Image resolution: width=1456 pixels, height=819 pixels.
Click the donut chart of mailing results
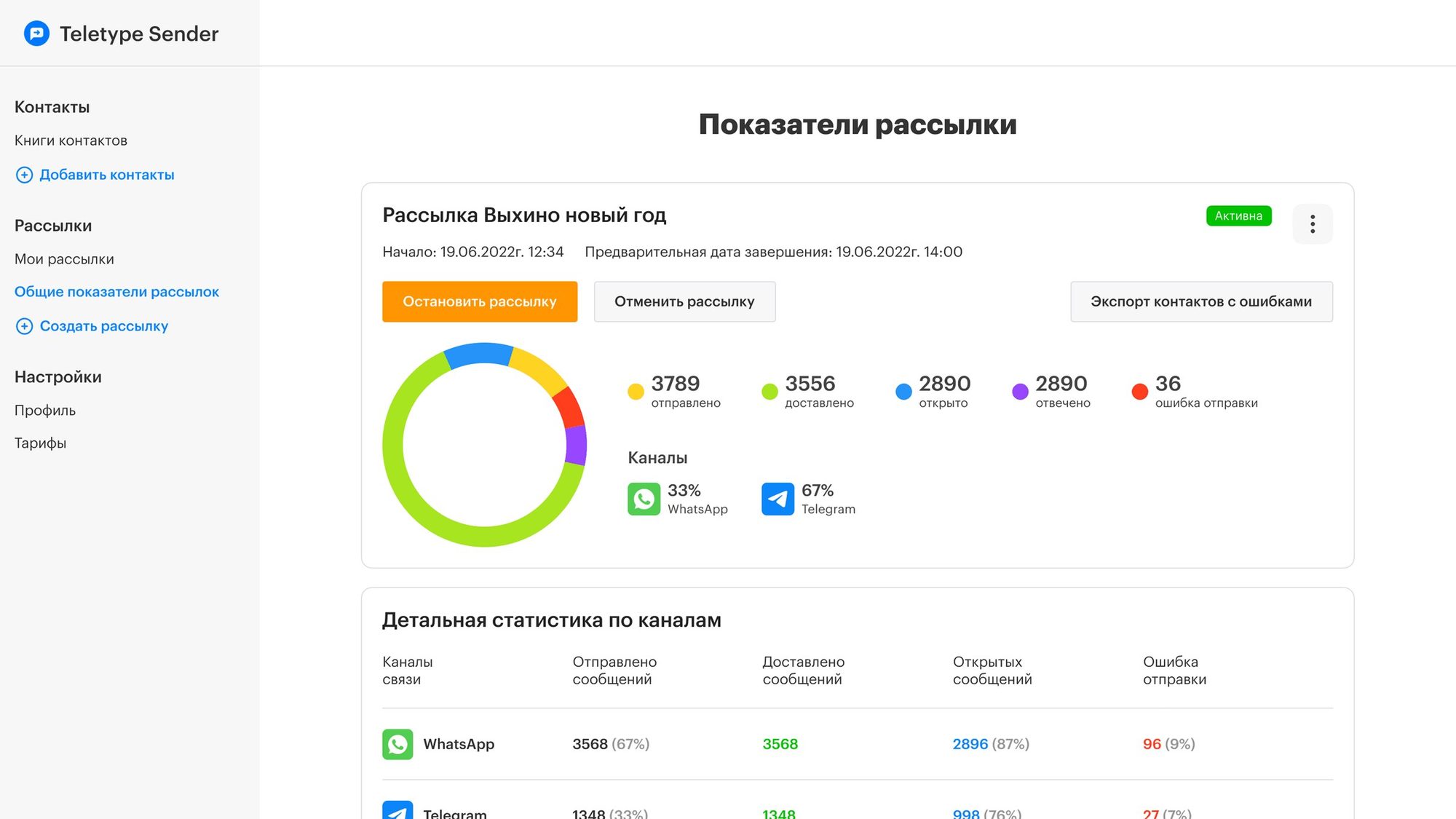tap(484, 445)
